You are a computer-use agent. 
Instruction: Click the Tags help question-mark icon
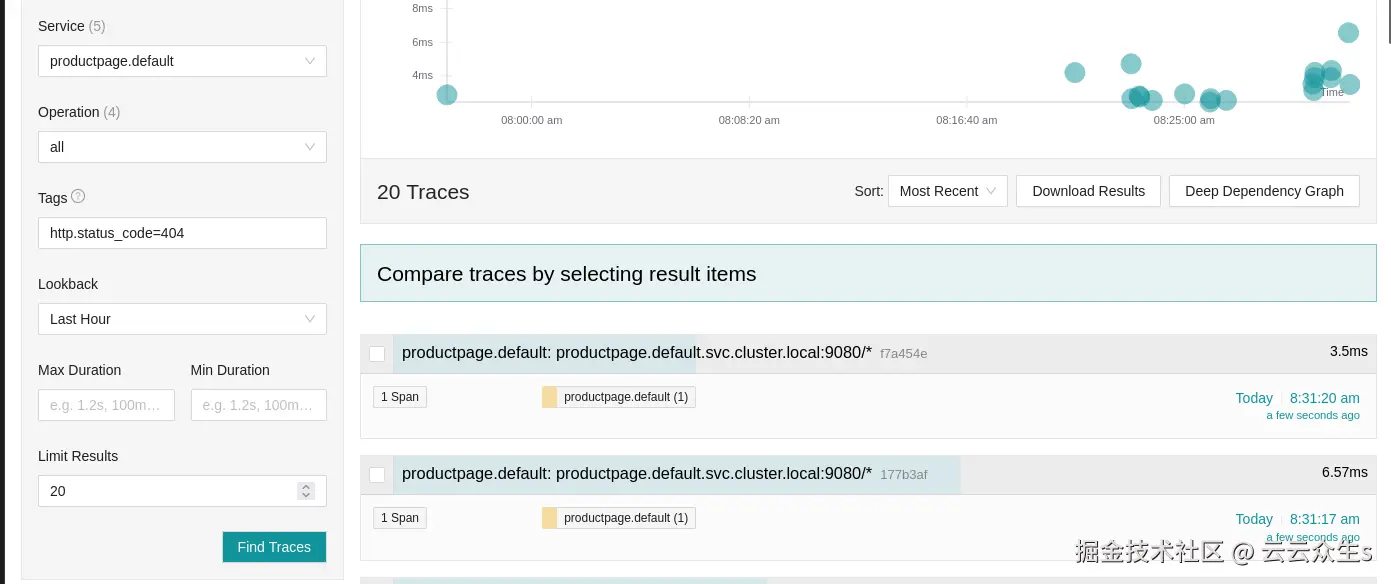click(x=78, y=197)
